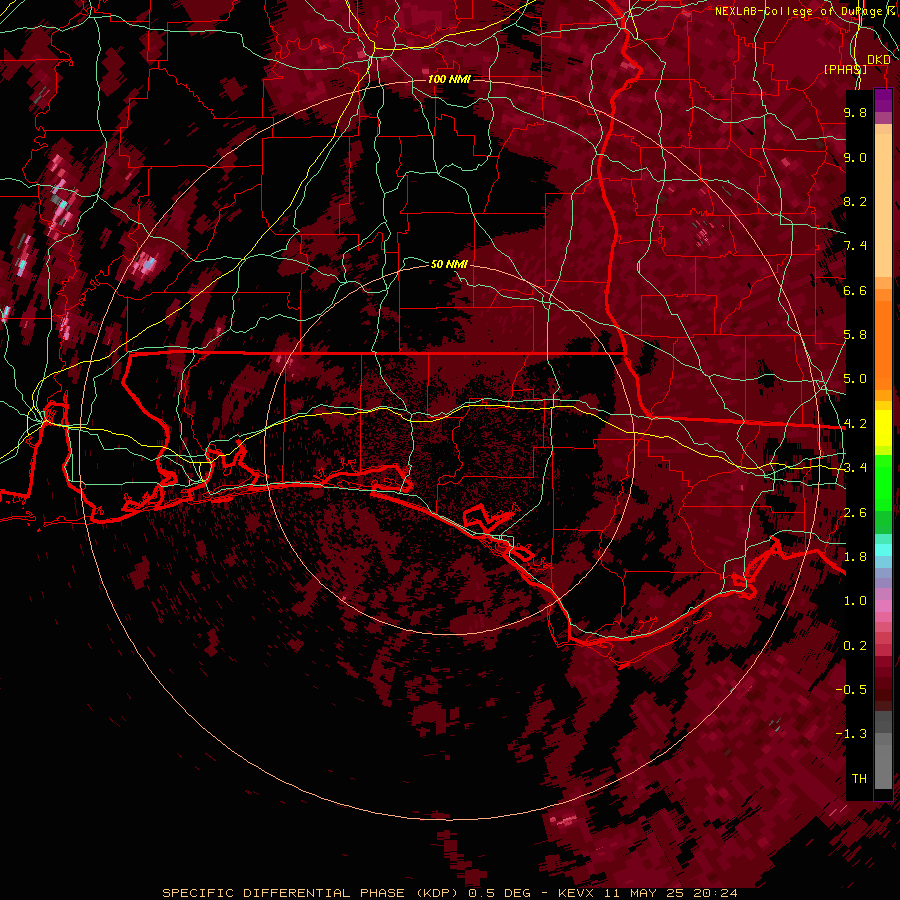
Task: Click the 3.4 scale value
Action: (x=855, y=468)
